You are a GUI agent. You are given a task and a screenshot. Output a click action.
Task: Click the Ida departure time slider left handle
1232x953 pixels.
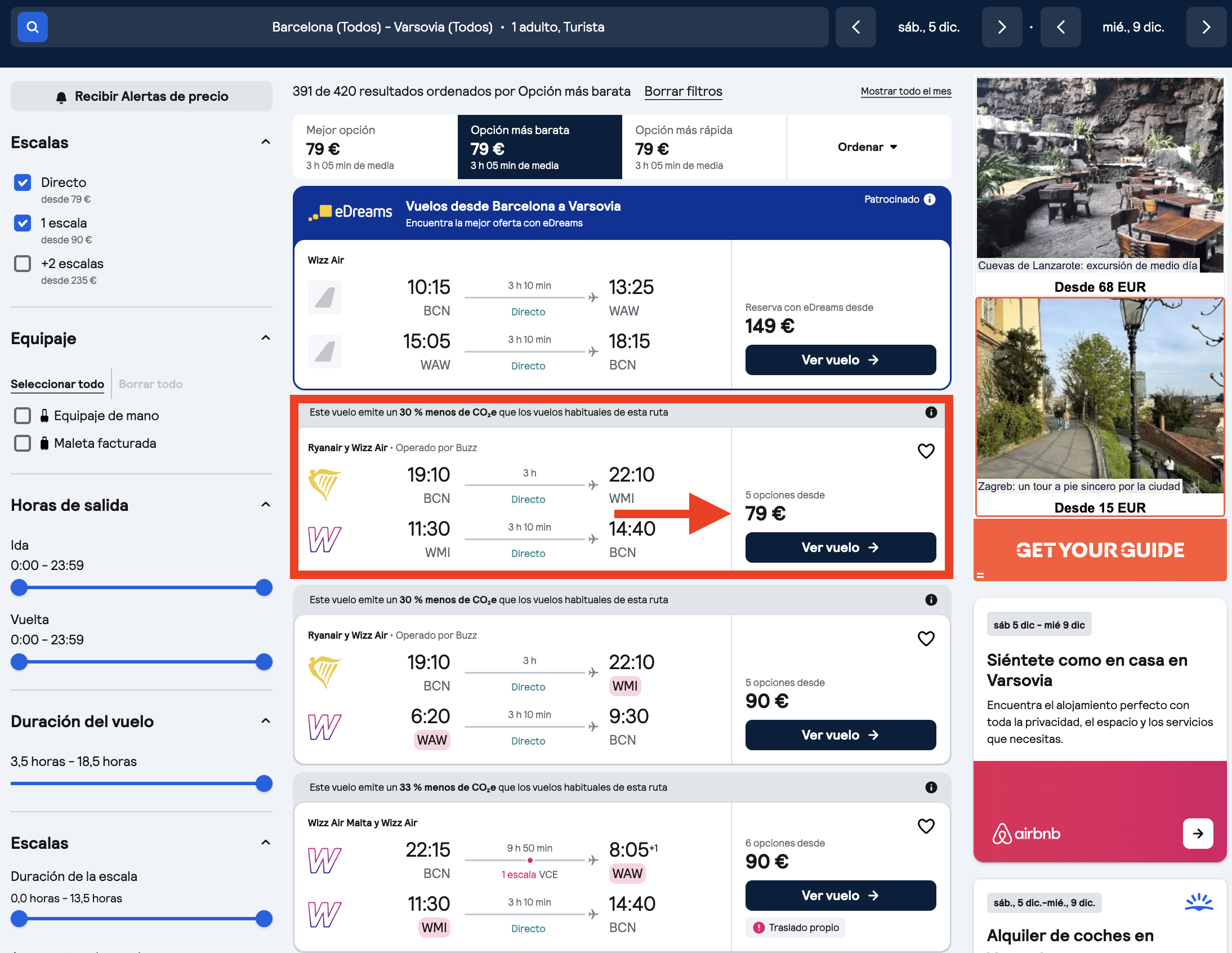19,587
